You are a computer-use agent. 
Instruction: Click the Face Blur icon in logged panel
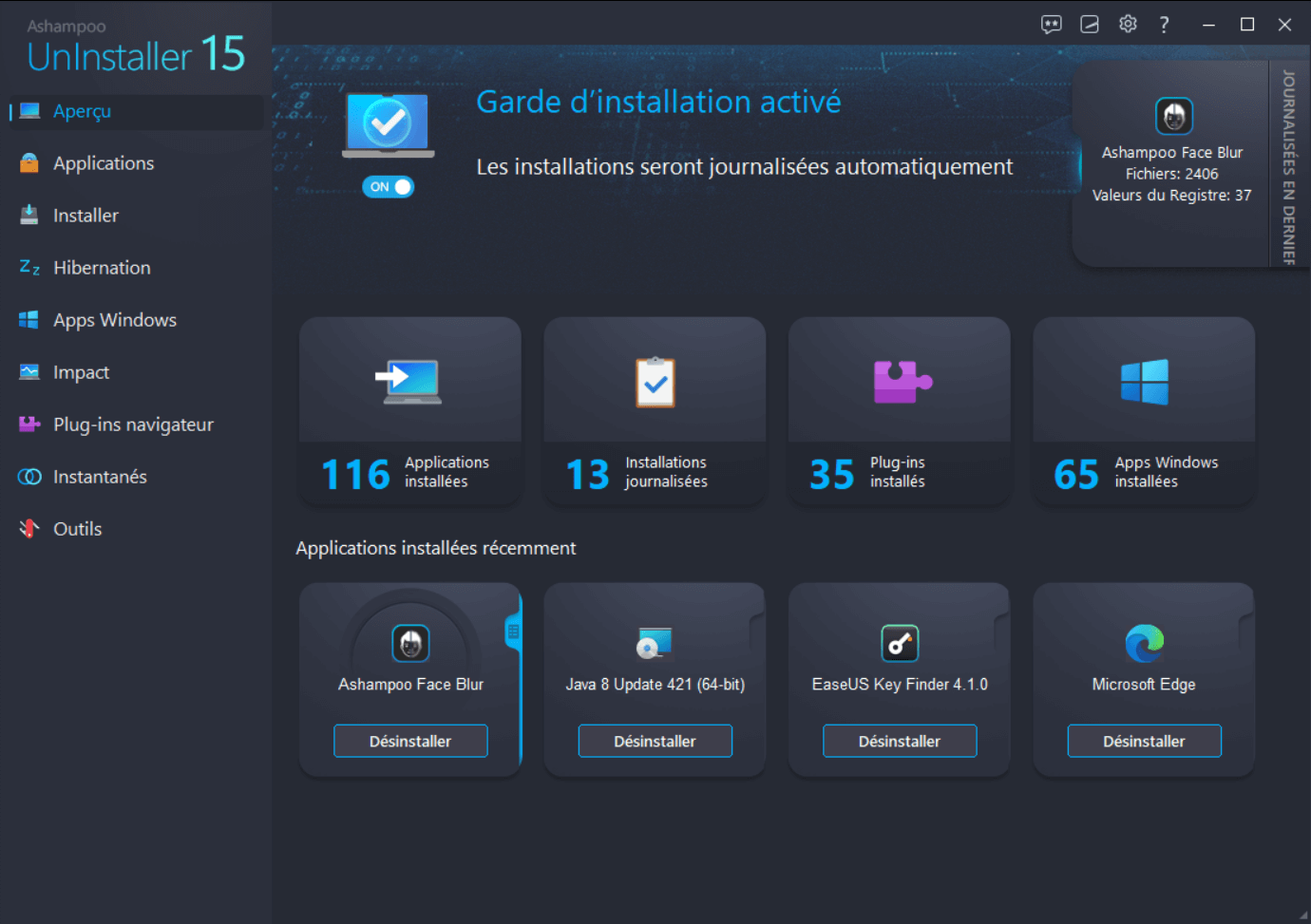point(1173,117)
